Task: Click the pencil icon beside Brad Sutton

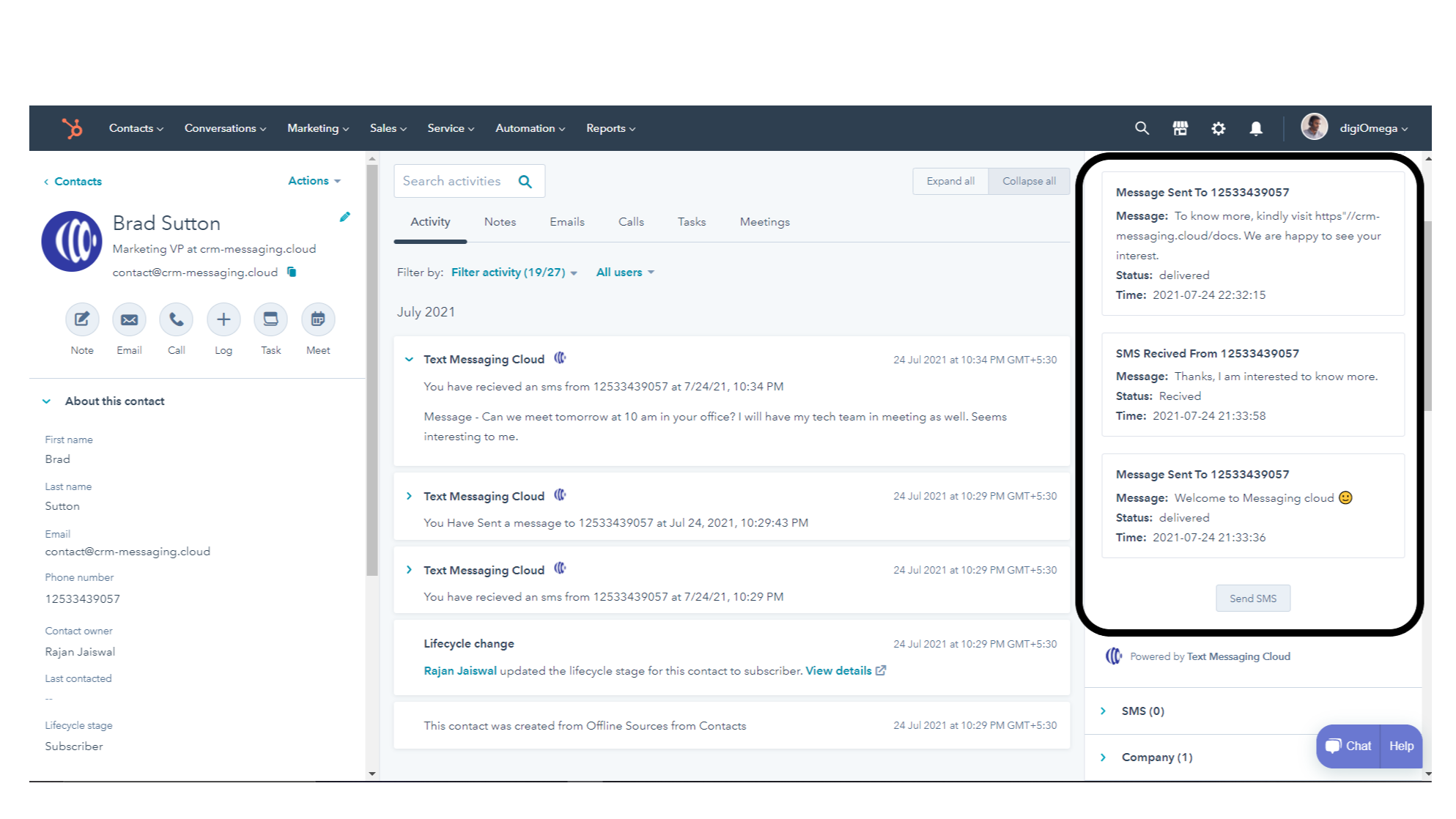Action: [344, 217]
